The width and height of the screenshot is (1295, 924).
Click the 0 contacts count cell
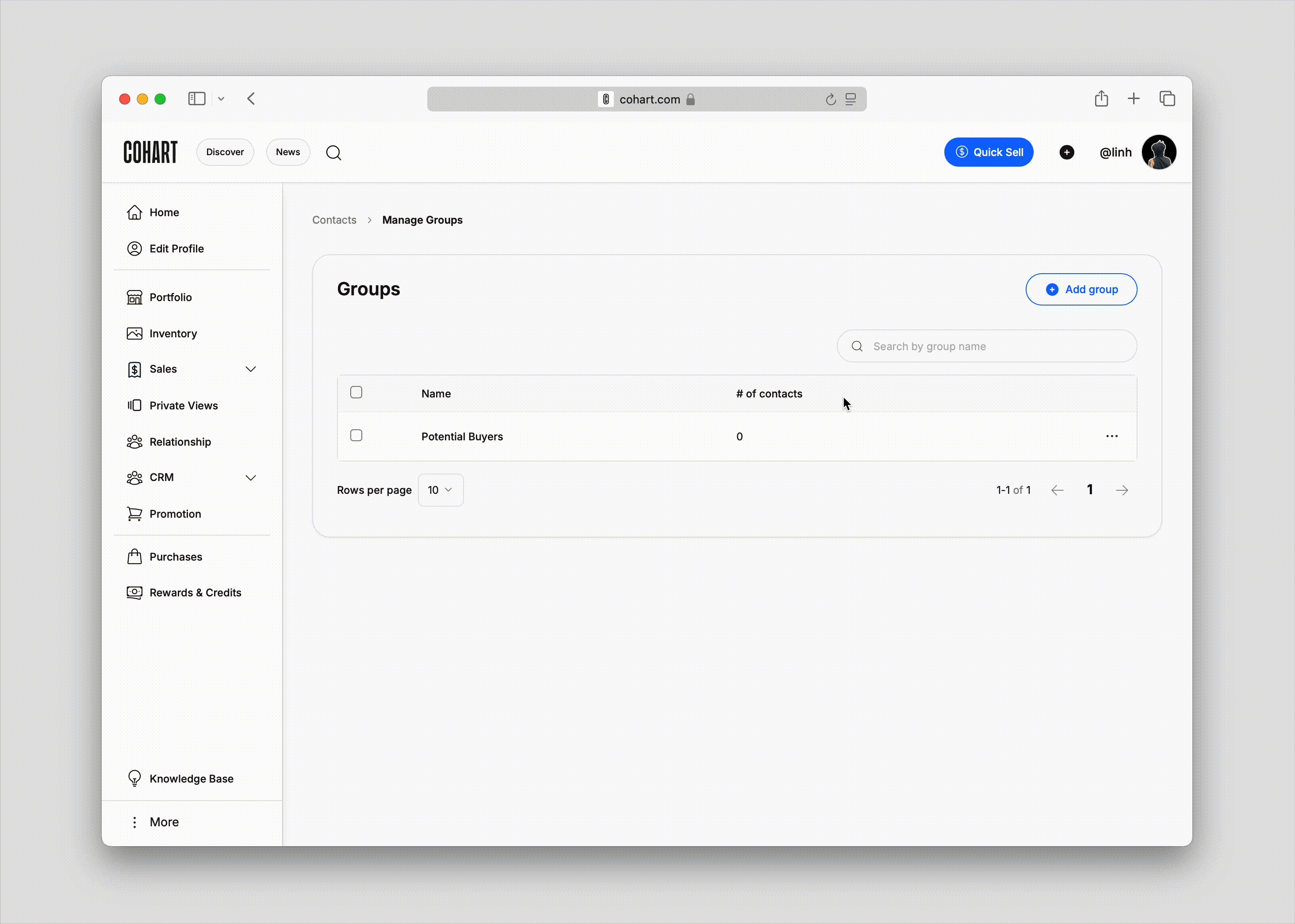pyautogui.click(x=739, y=437)
